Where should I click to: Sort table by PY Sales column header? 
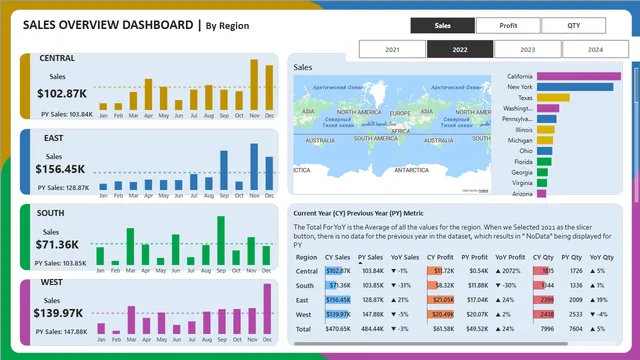click(x=370, y=257)
